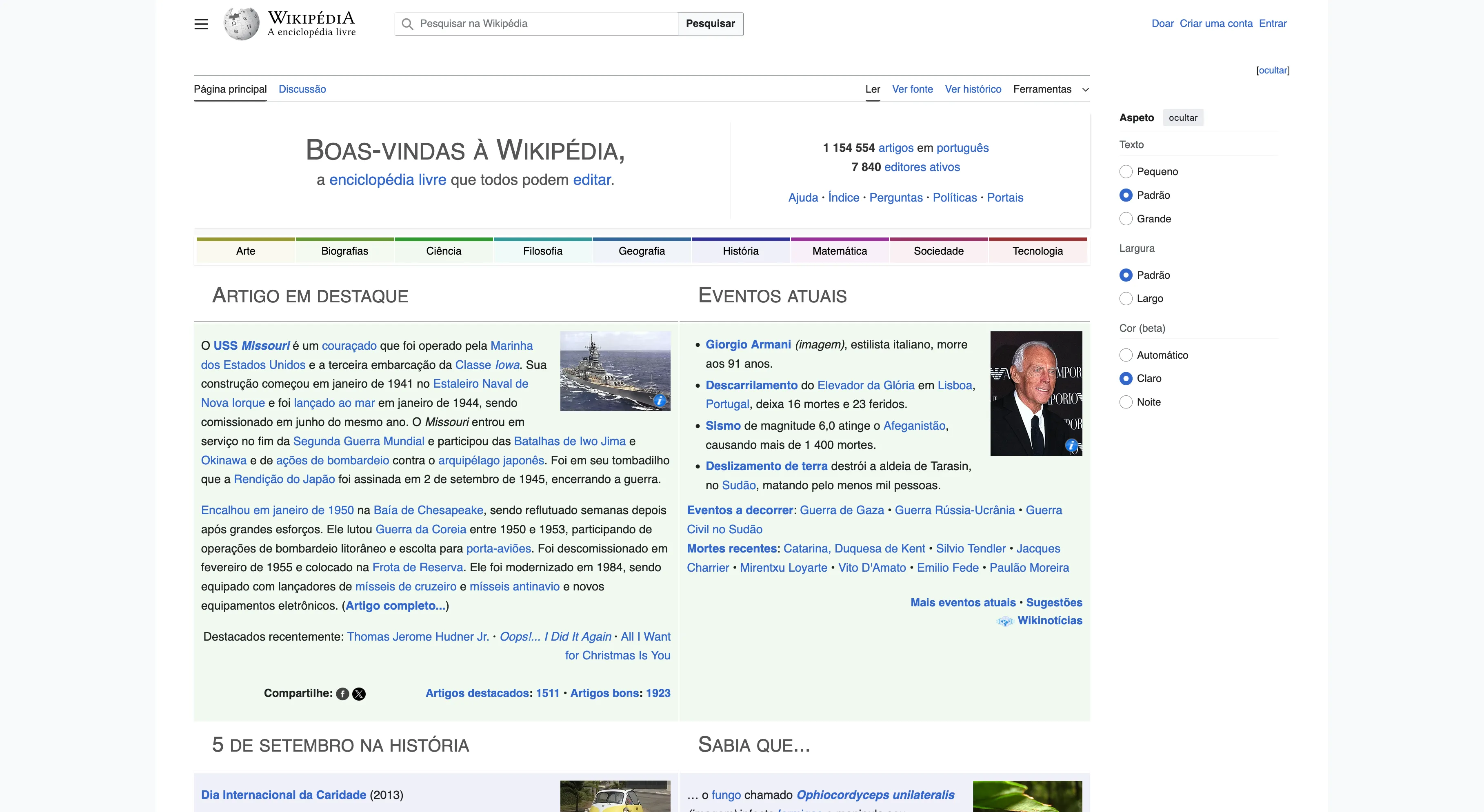Expand the Ferramentas dropdown

1051,89
